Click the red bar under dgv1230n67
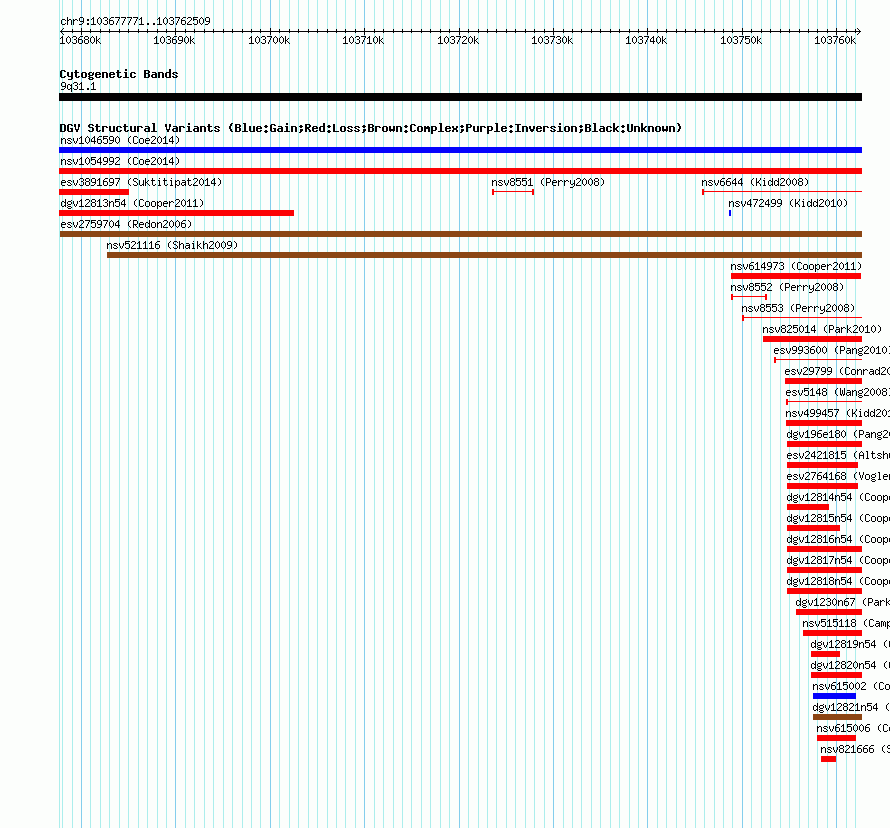The image size is (890, 828). point(829,612)
